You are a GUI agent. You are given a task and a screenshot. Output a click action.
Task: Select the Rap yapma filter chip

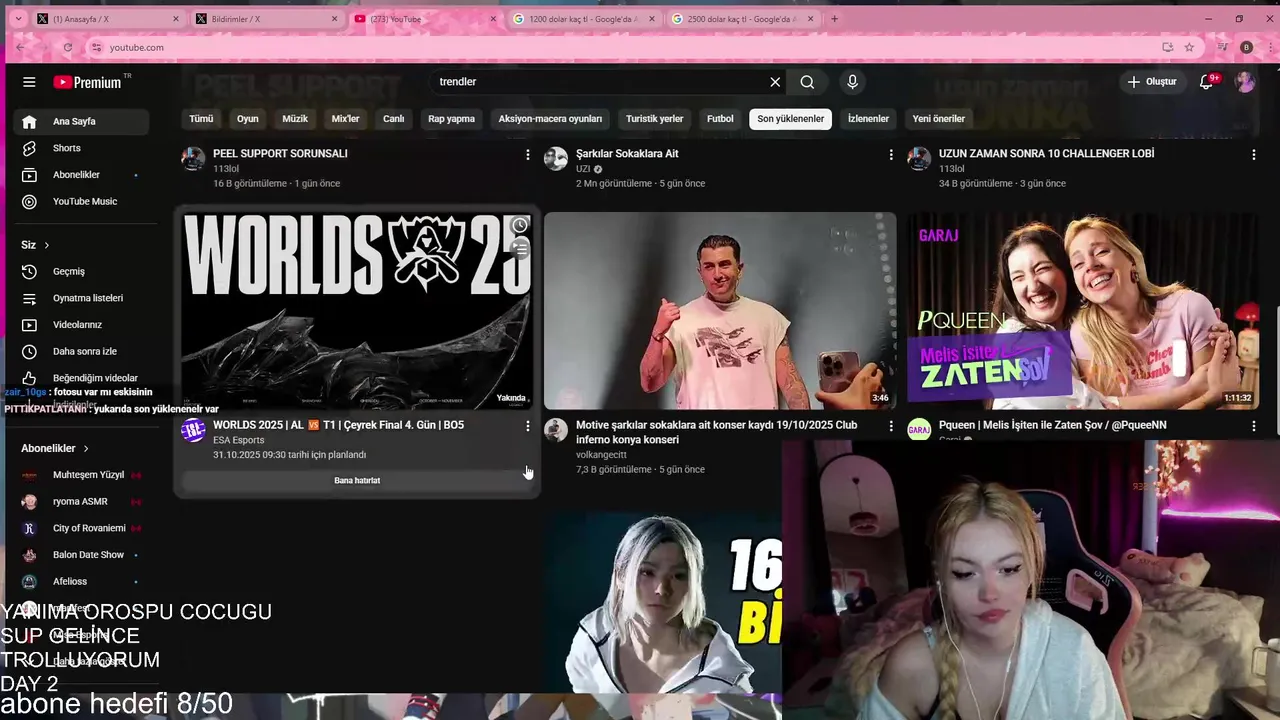(x=451, y=119)
